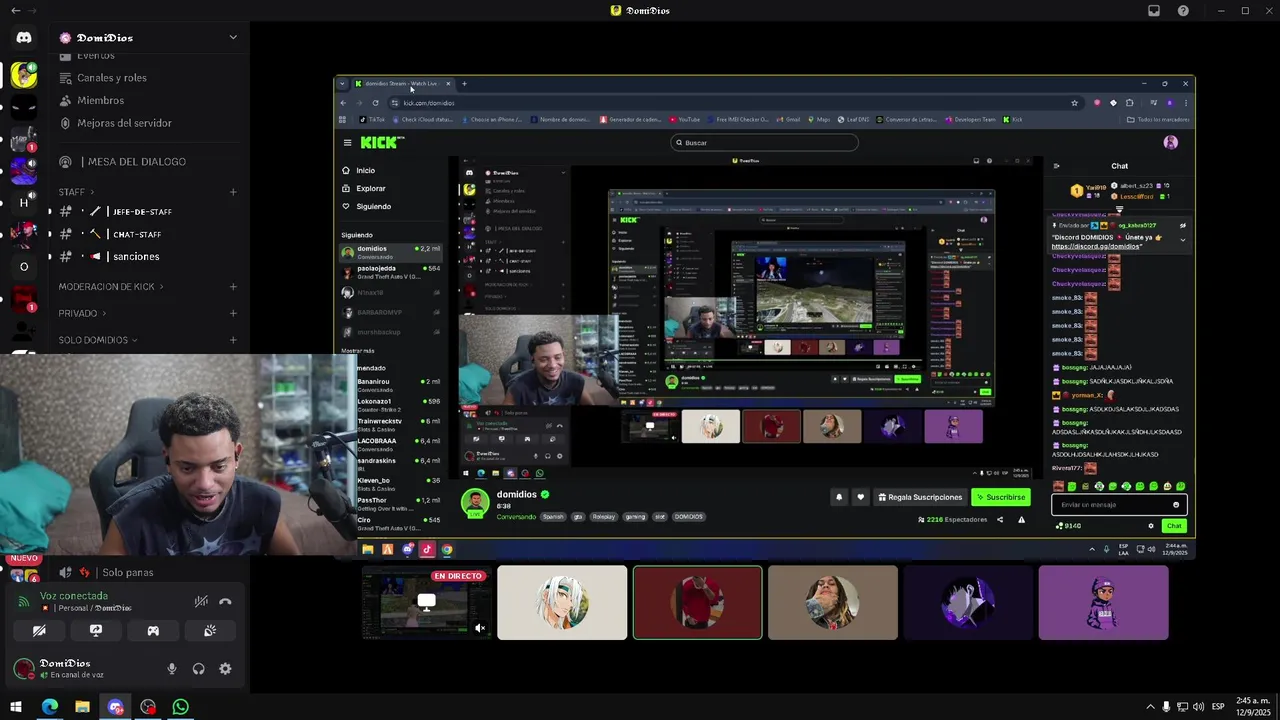The height and width of the screenshot is (720, 1280).
Task: Add a channel to PRIVADO category
Action: pos(233,313)
